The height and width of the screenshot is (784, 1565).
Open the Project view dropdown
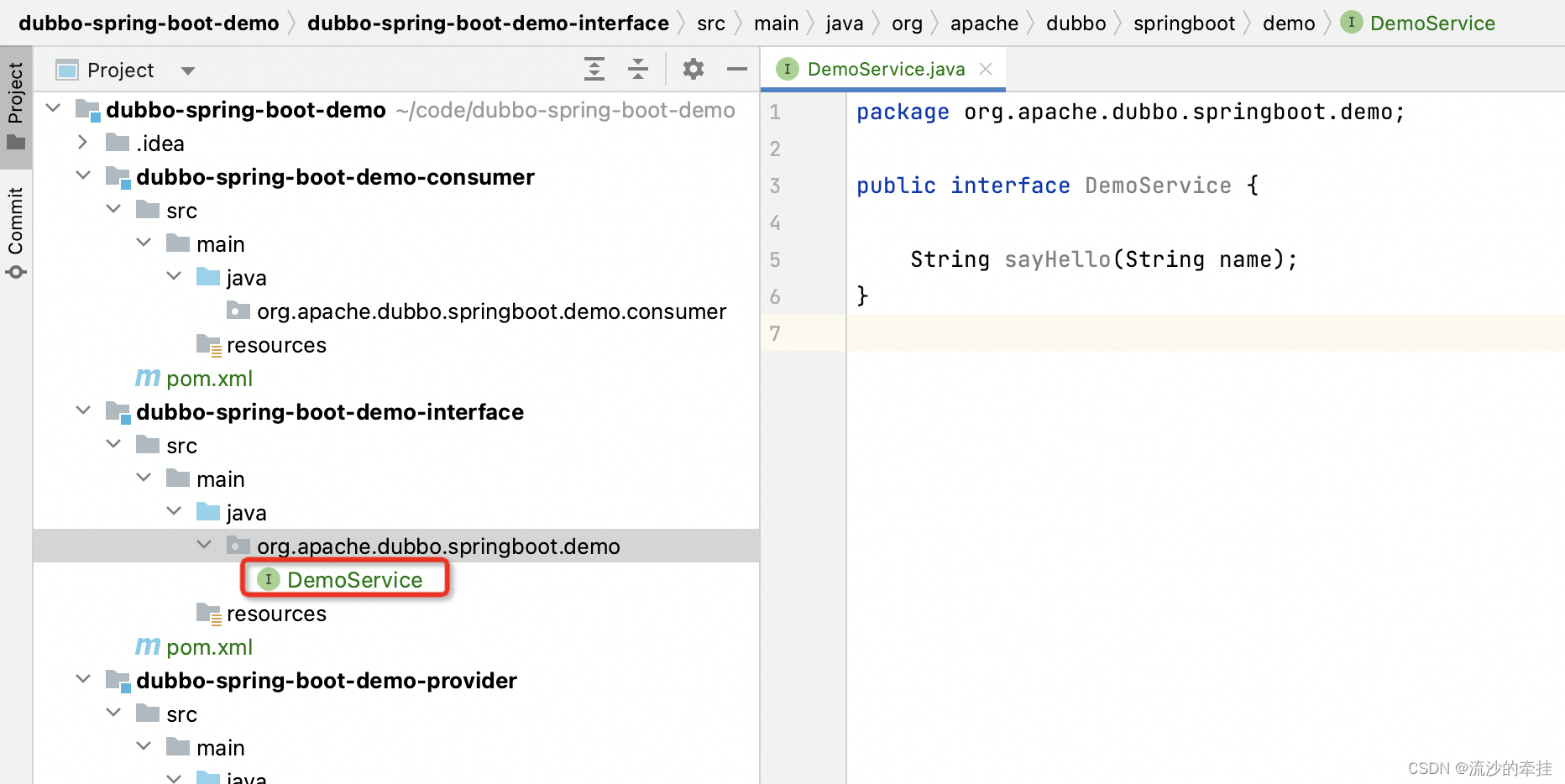pos(187,70)
